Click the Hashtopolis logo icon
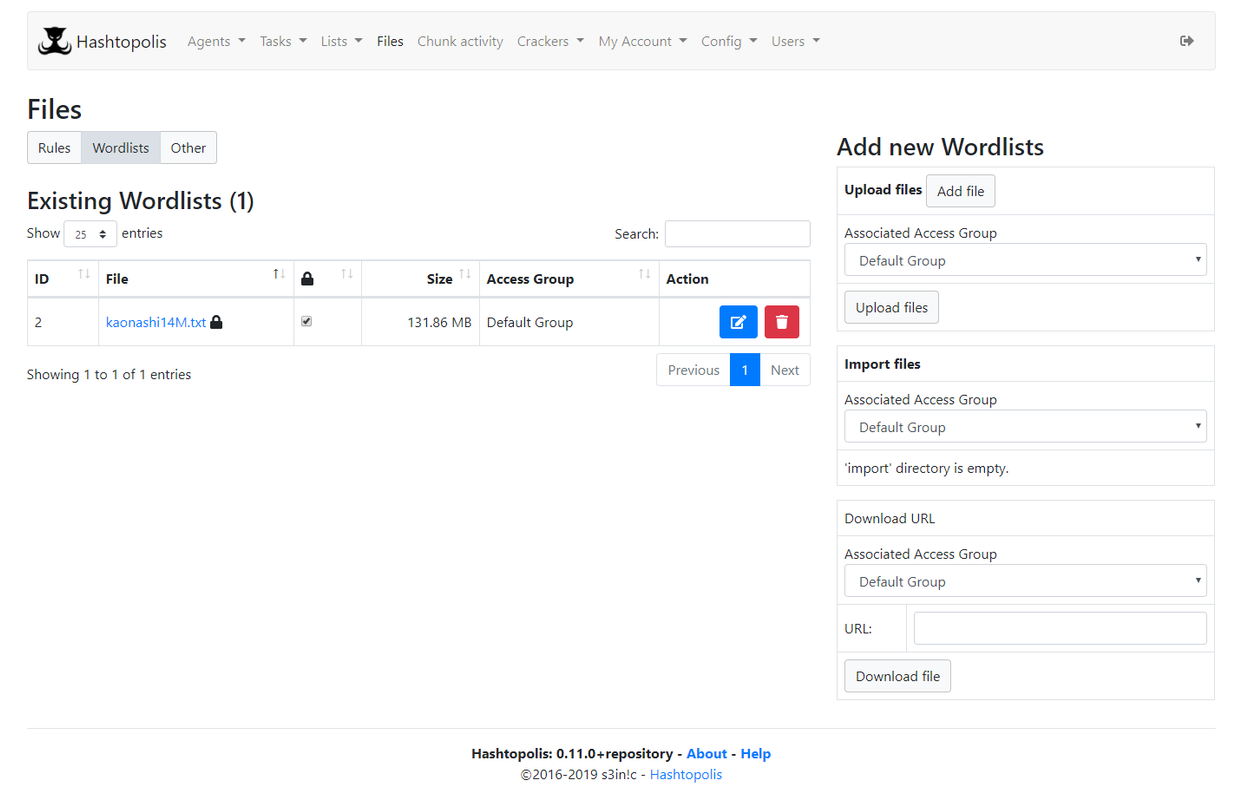 click(x=54, y=41)
